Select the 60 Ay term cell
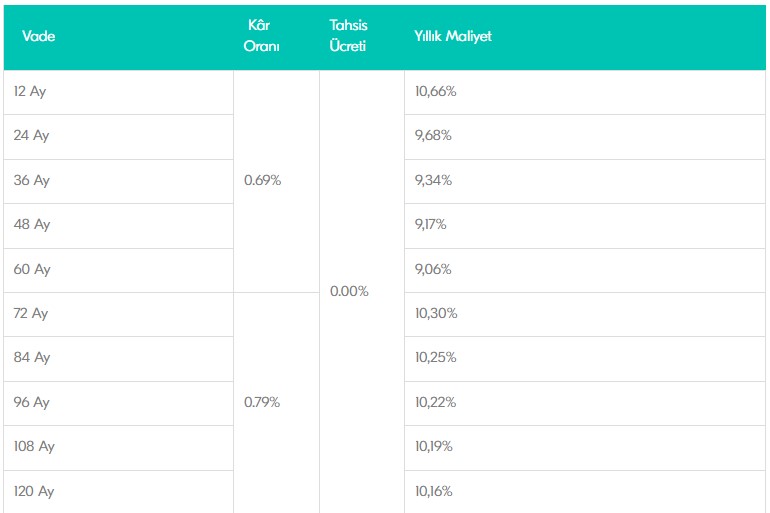This screenshot has width=770, height=513. pyautogui.click(x=118, y=270)
